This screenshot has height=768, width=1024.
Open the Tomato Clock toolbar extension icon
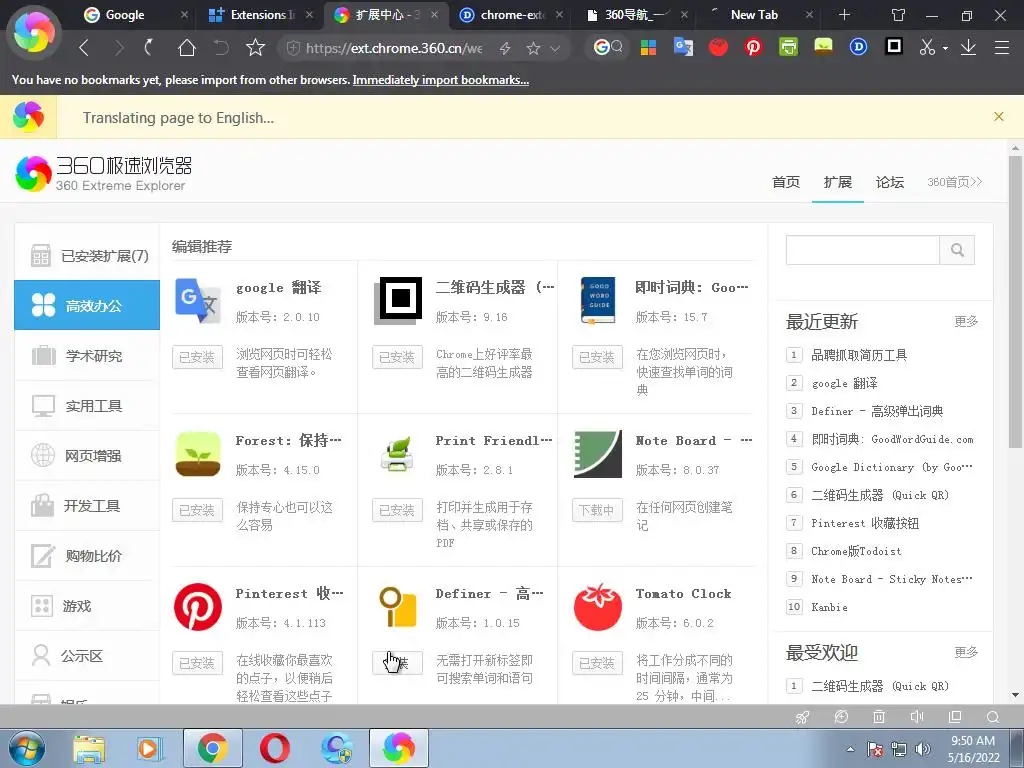tap(718, 47)
